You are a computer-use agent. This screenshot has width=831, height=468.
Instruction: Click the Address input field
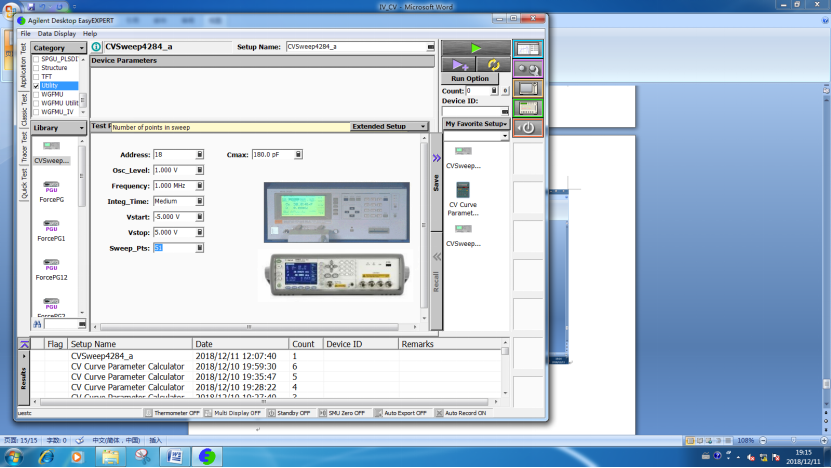click(x=174, y=154)
